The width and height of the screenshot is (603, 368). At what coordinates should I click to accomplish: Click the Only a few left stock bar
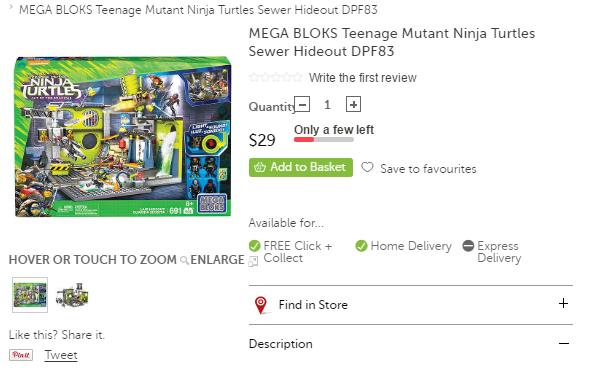coord(324,140)
